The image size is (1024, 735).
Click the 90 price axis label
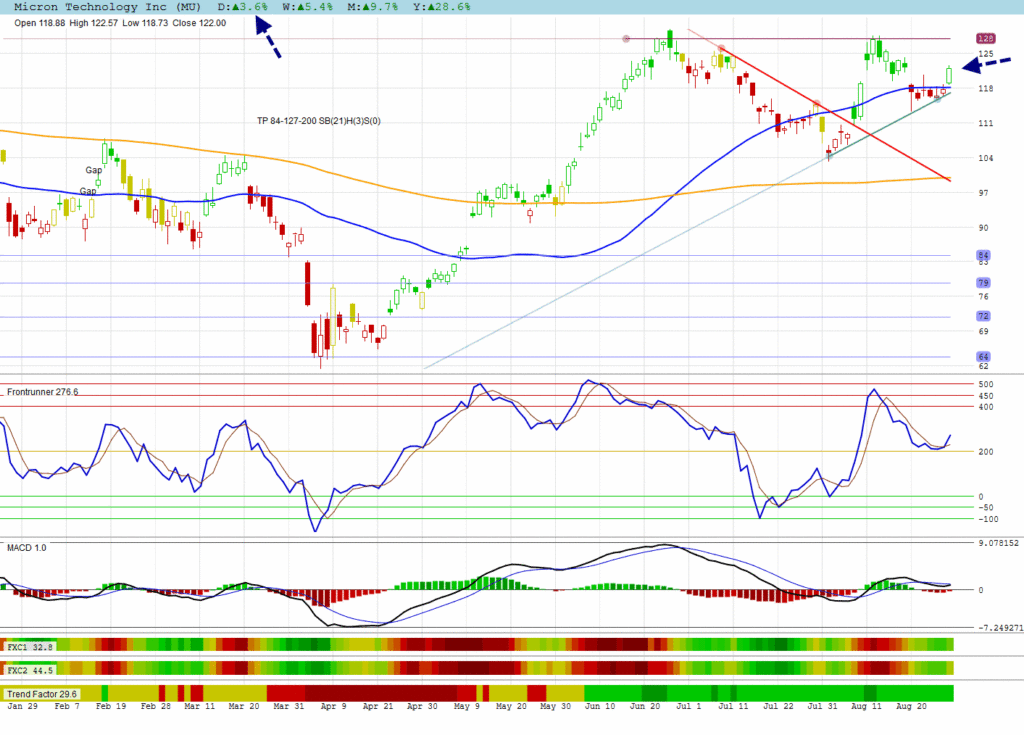point(984,228)
